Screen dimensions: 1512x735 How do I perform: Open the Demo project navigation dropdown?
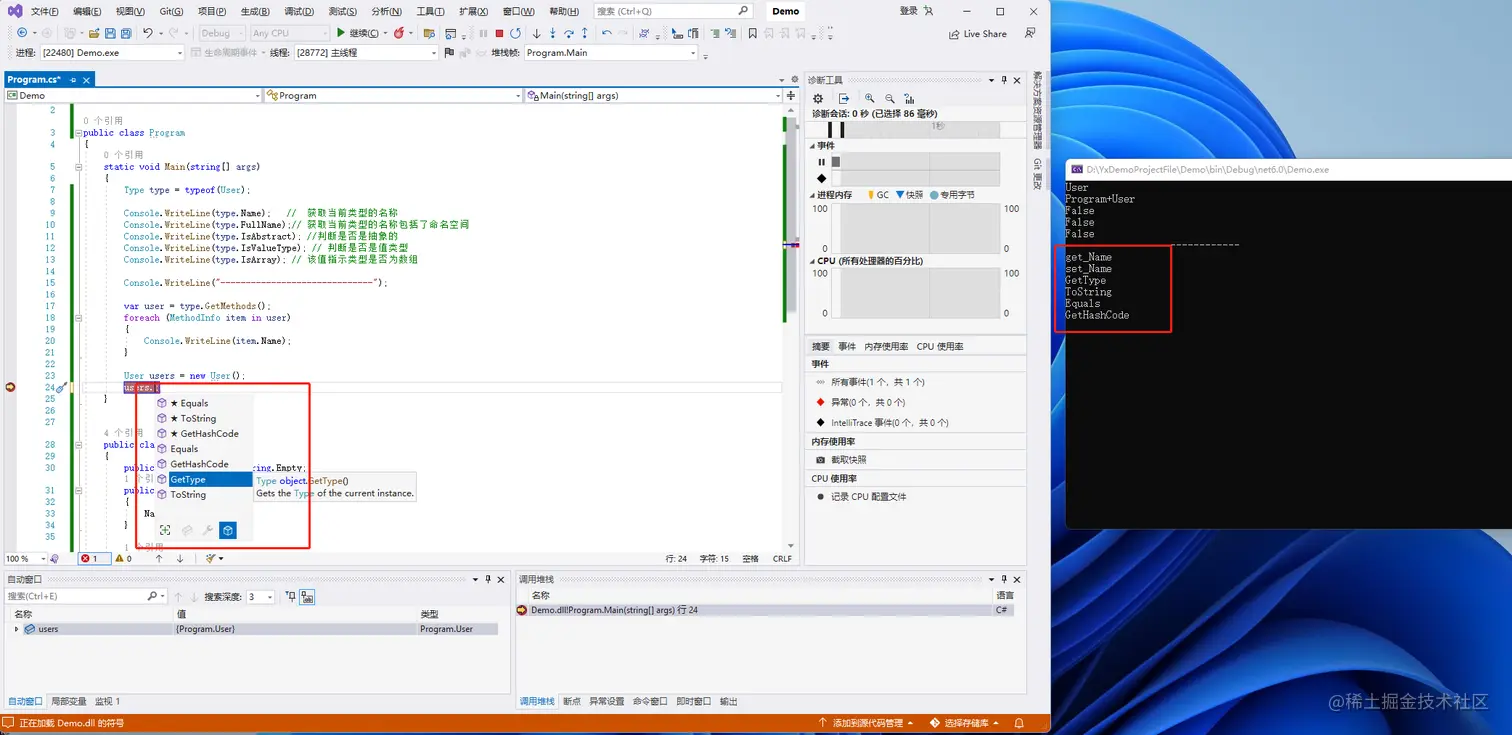click(133, 95)
